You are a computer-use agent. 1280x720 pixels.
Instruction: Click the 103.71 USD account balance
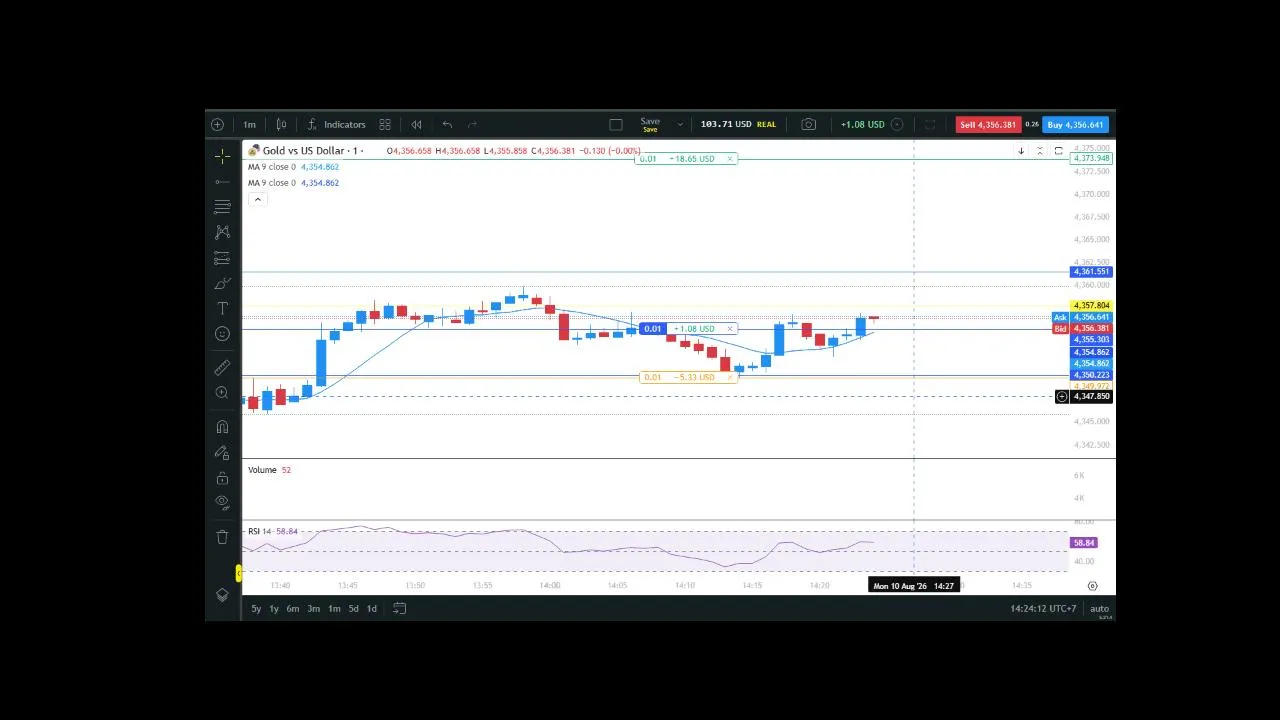(726, 125)
